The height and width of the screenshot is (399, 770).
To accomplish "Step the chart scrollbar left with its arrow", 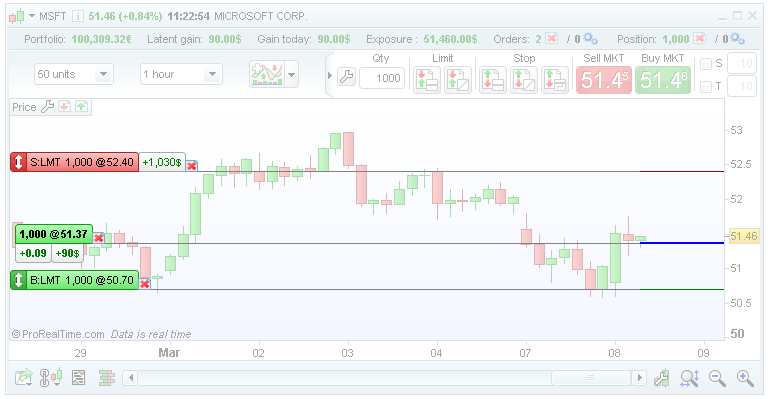I will 131,378.
